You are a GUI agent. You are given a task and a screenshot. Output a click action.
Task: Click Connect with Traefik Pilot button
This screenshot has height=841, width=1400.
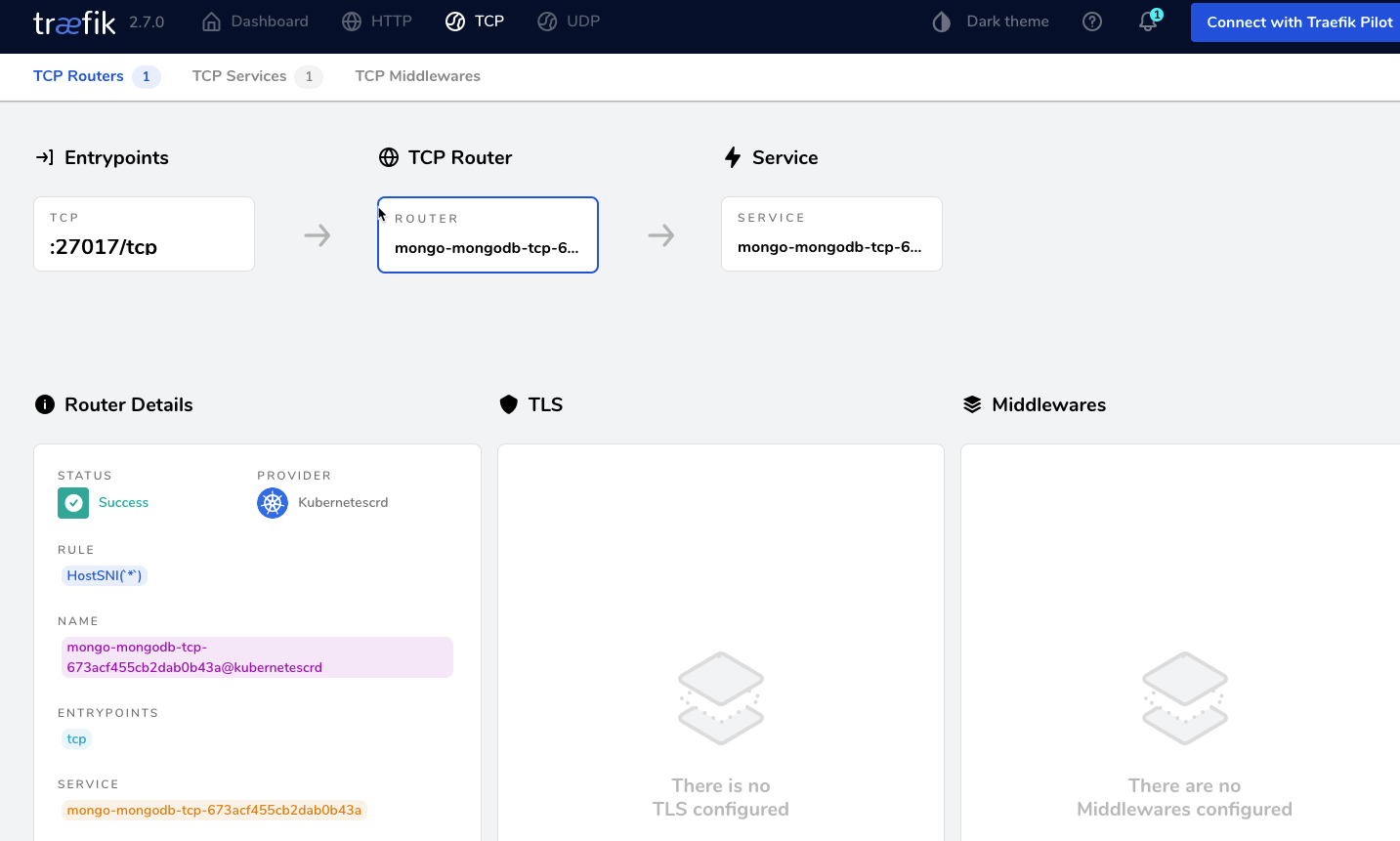[1295, 22]
